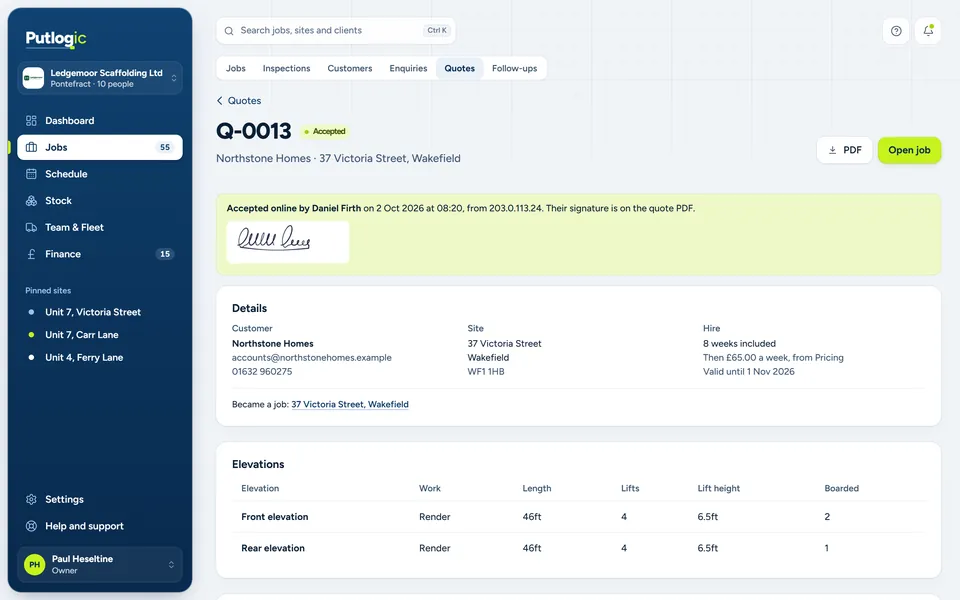Open pinned site Unit 7, Carr Lane
The width and height of the screenshot is (960, 600).
[82, 335]
